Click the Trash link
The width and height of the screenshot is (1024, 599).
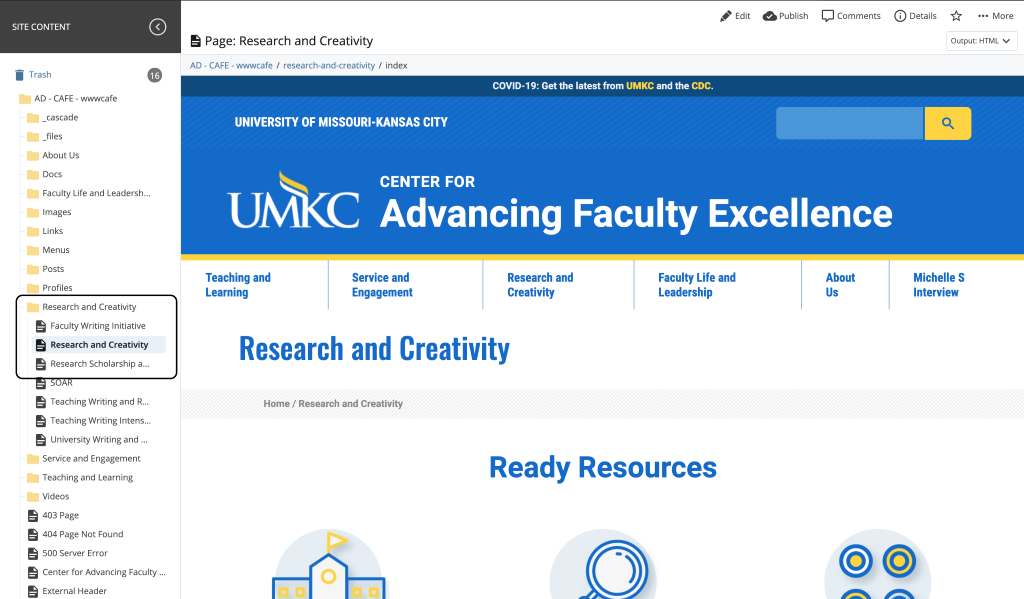click(40, 75)
